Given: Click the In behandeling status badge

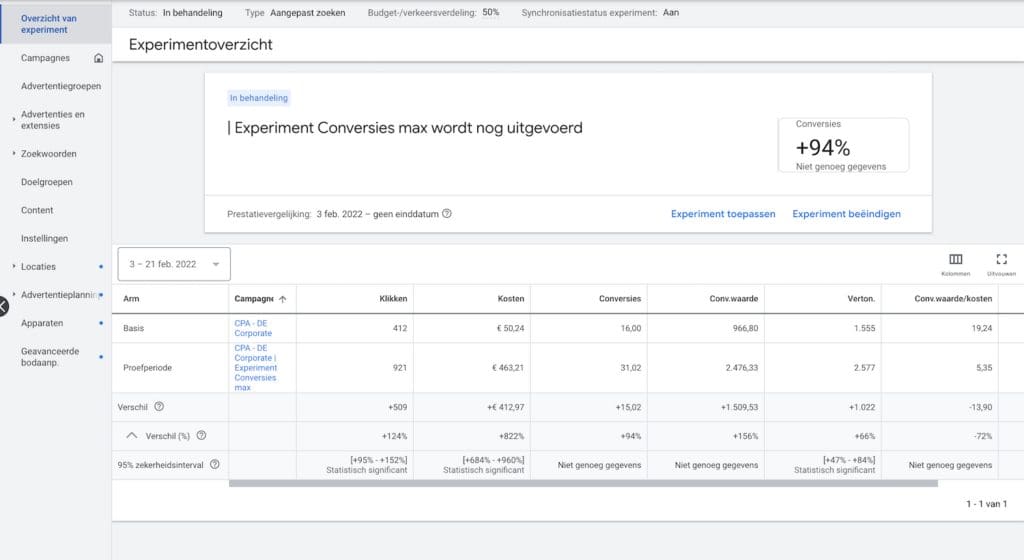Looking at the screenshot, I should coord(259,98).
